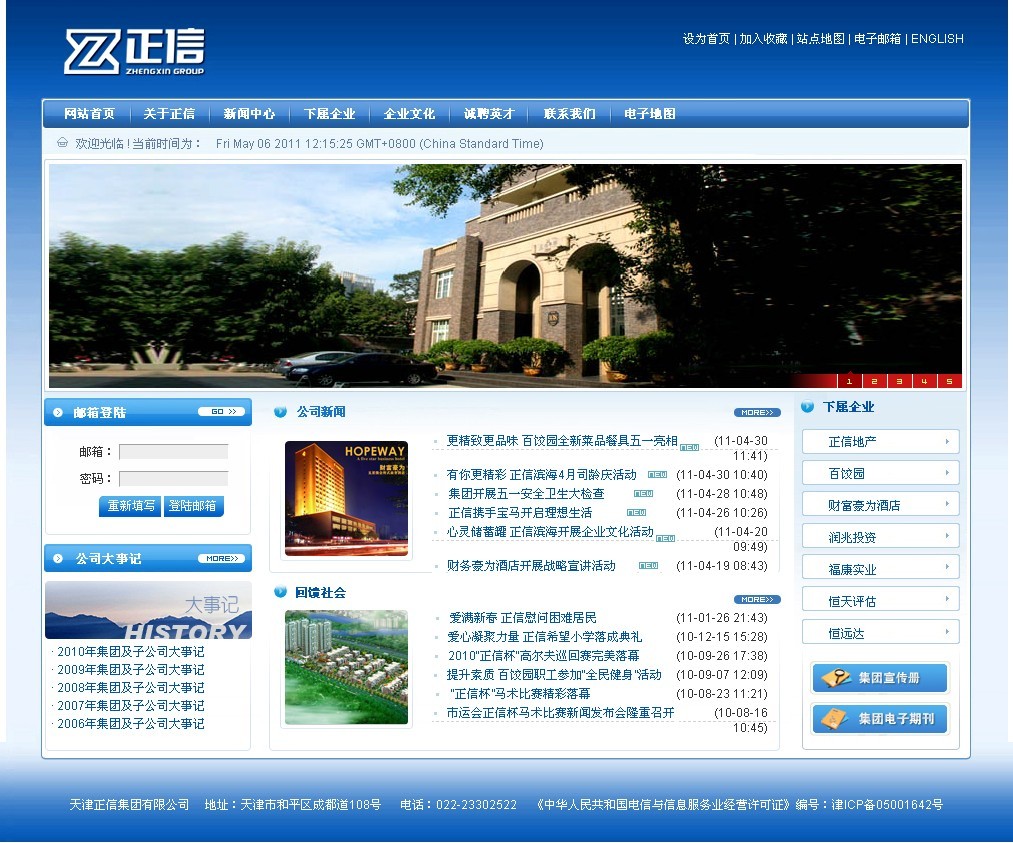
Task: Focus the 邮箱 input field
Action: [174, 452]
